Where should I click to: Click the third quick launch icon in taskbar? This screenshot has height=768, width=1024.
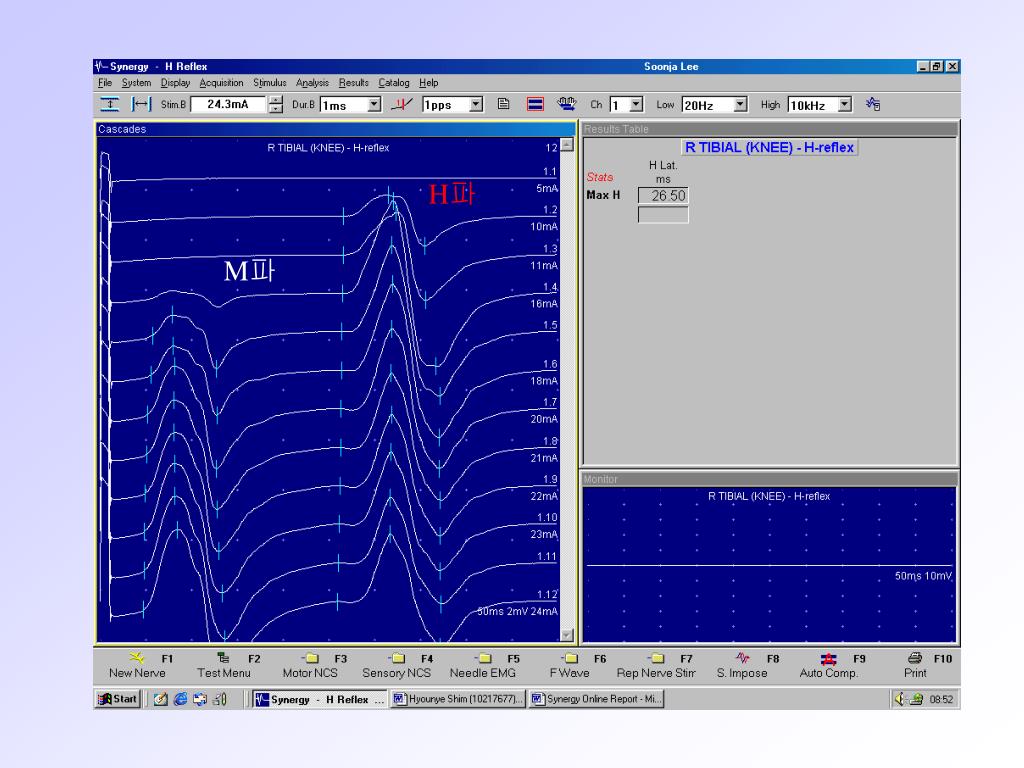(200, 699)
